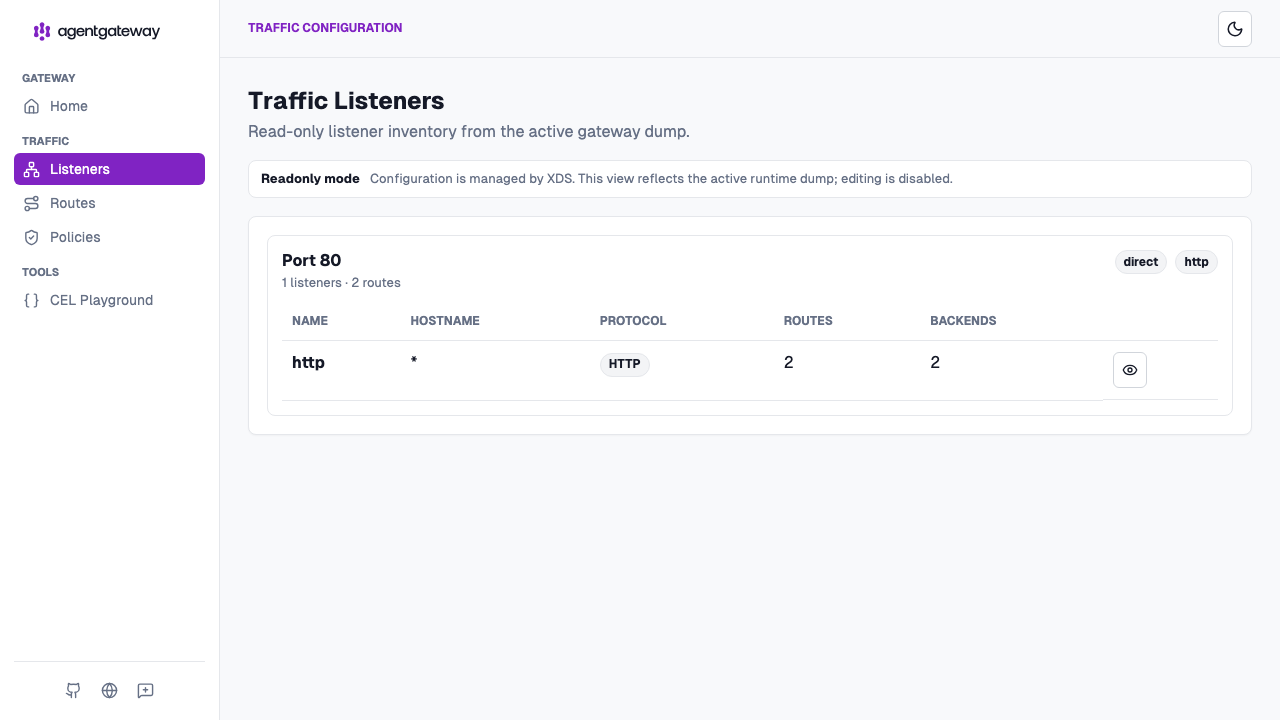Screen dimensions: 1280x720
Task: Click the eye icon for http listener
Action: (x=1130, y=370)
